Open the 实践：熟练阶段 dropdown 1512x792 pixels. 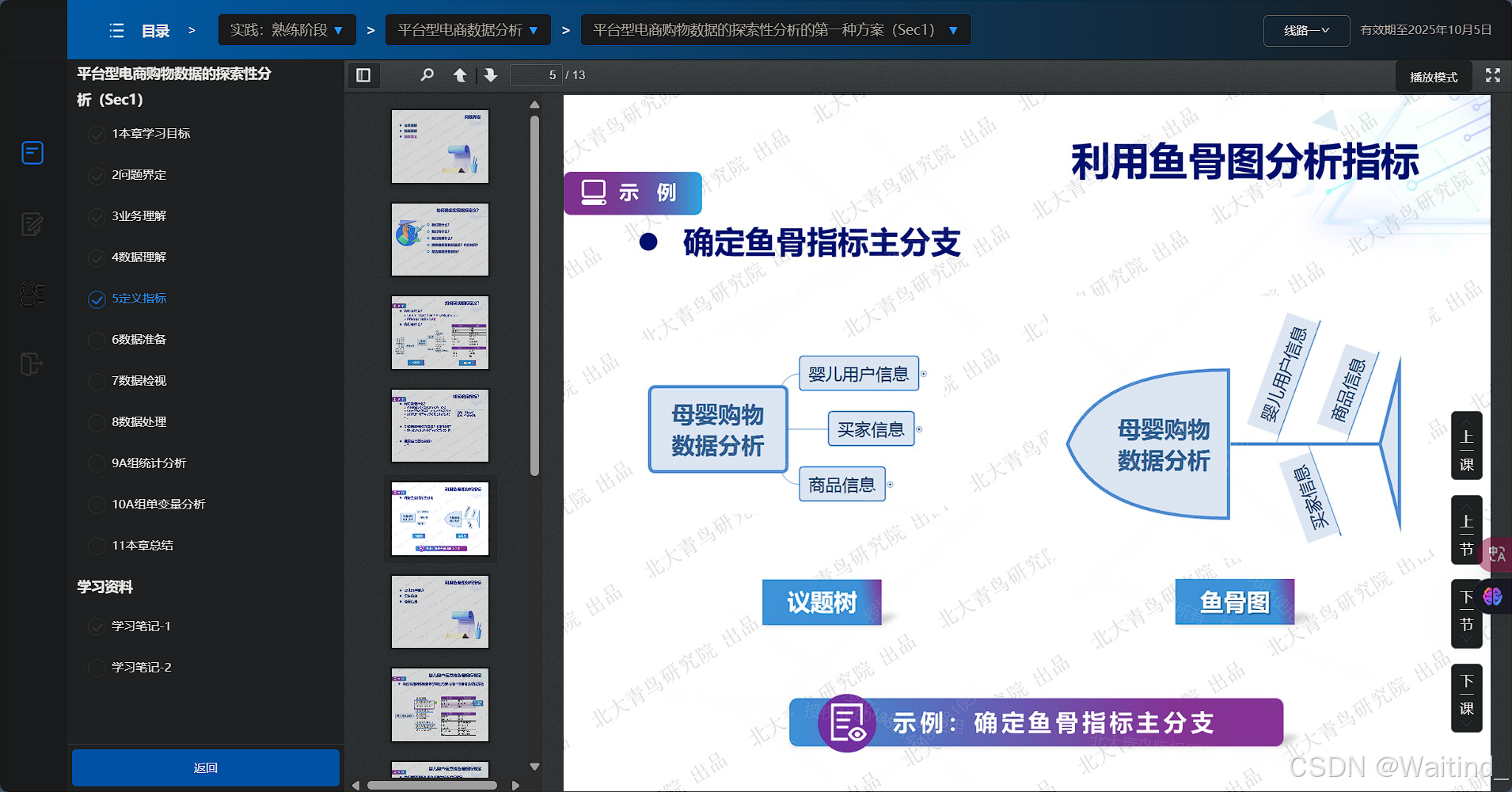pos(287,30)
